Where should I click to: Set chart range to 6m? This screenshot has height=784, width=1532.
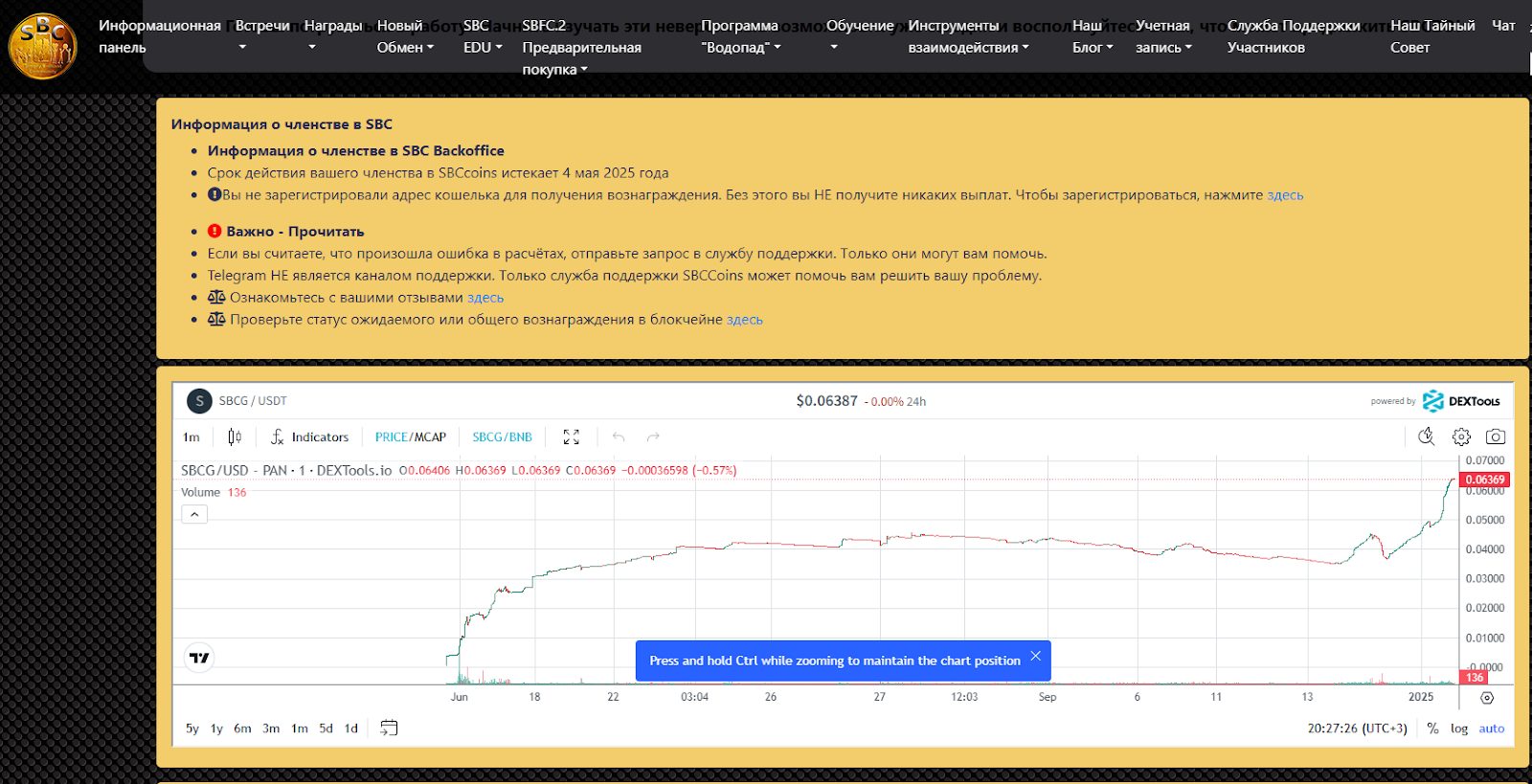[x=242, y=728]
